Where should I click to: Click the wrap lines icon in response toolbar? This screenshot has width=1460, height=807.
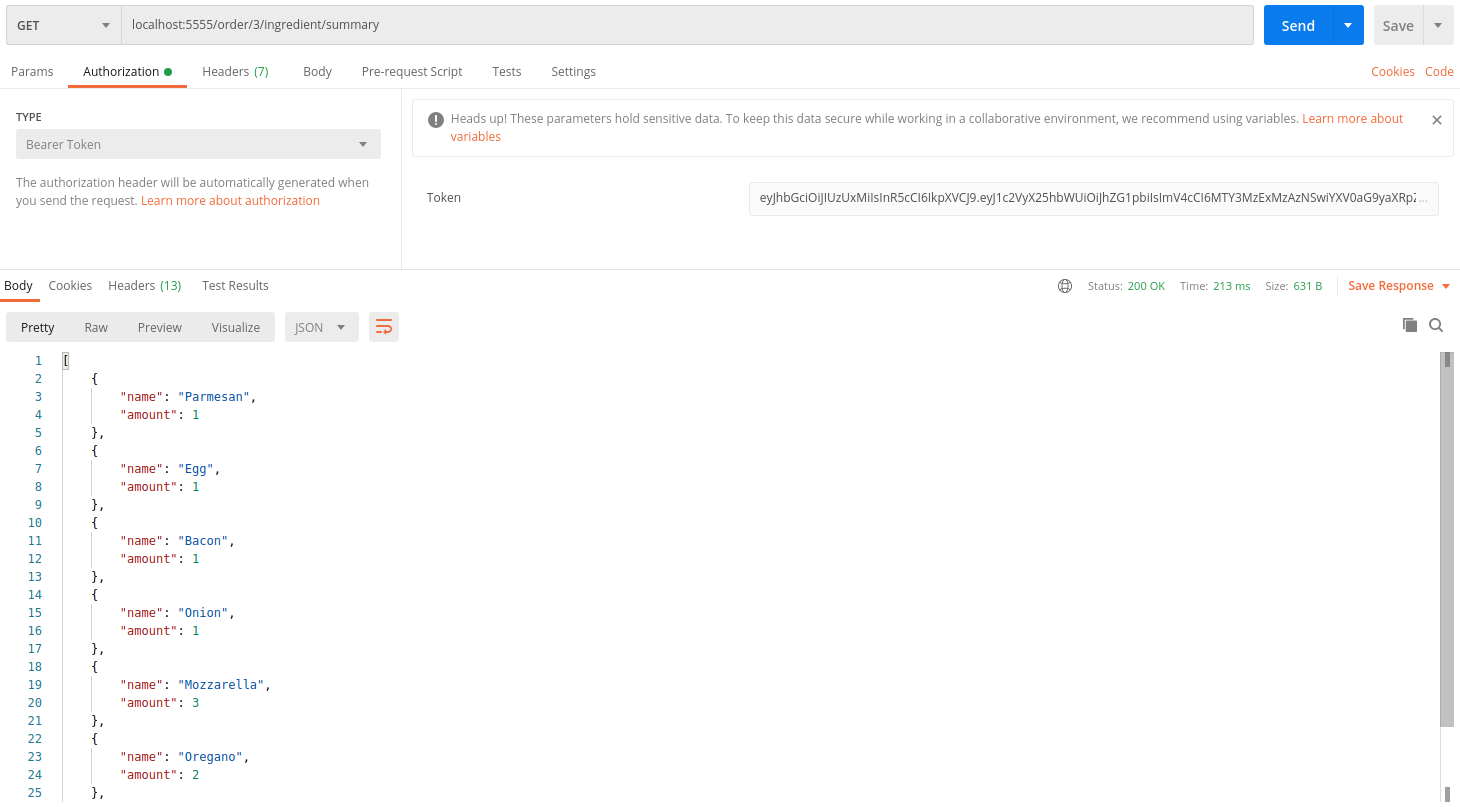click(384, 327)
